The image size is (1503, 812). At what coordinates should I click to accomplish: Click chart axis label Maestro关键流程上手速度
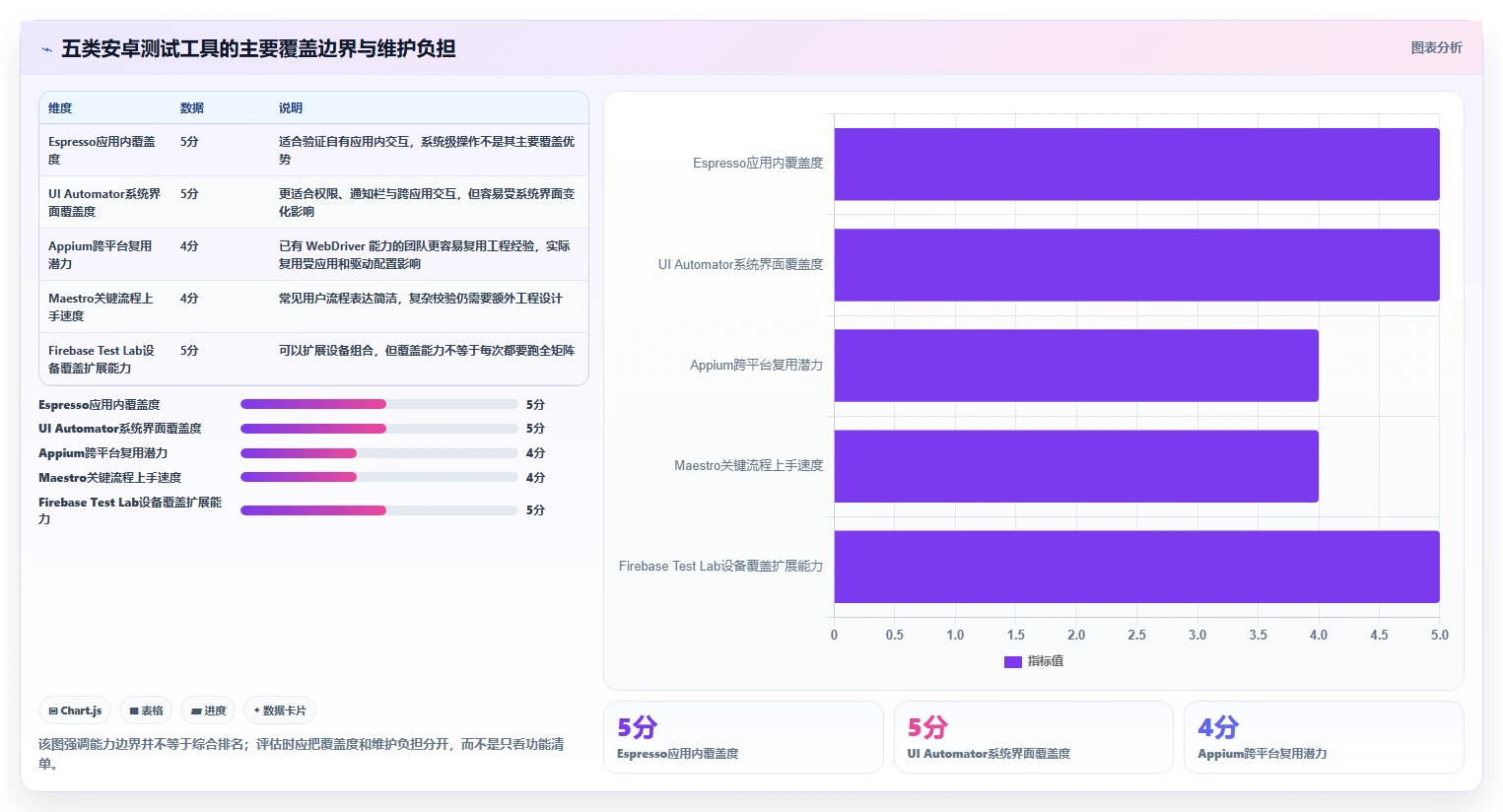(x=749, y=466)
